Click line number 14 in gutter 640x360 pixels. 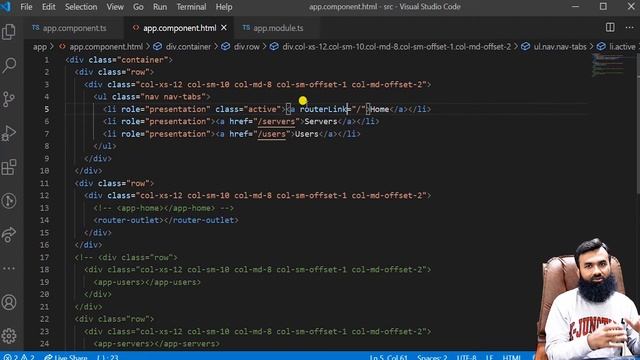click(x=44, y=220)
